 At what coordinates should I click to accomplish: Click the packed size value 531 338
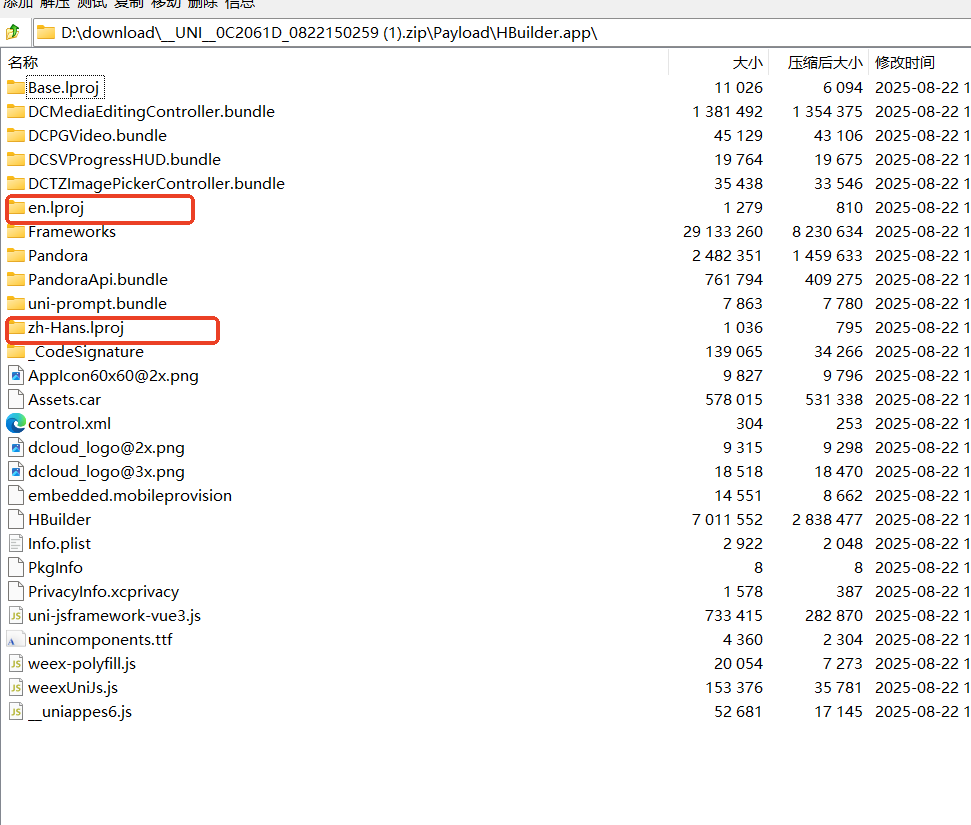pos(834,399)
